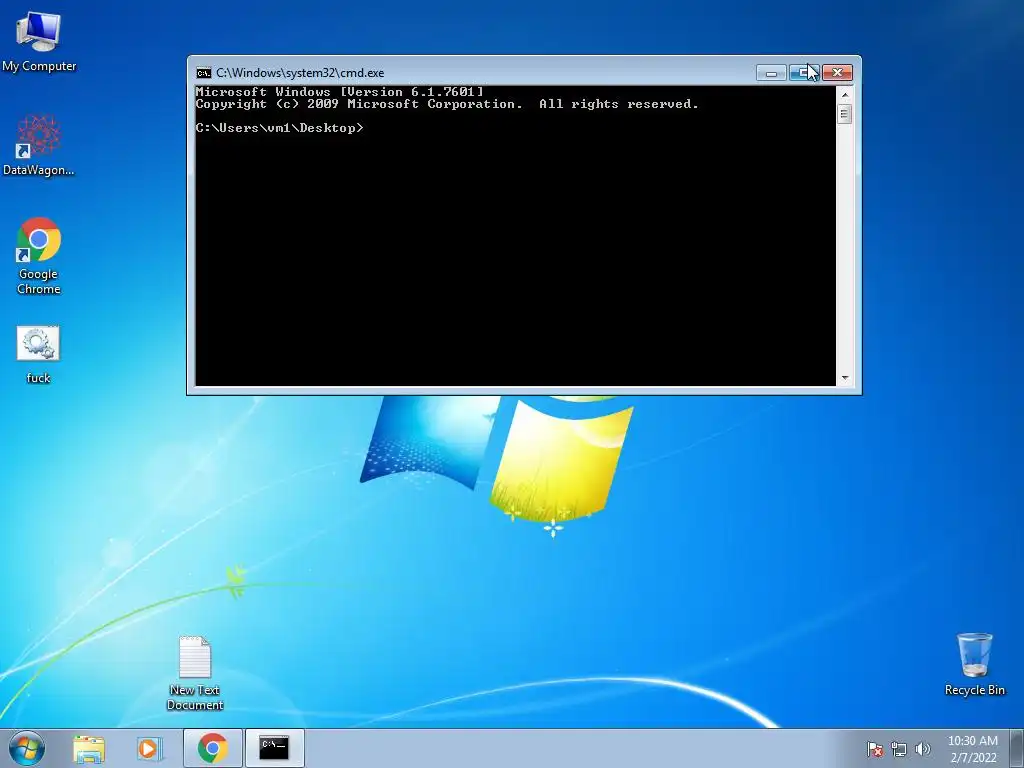1024x768 pixels.
Task: Click the cmd.exe window title bar text
Action: click(x=300, y=72)
